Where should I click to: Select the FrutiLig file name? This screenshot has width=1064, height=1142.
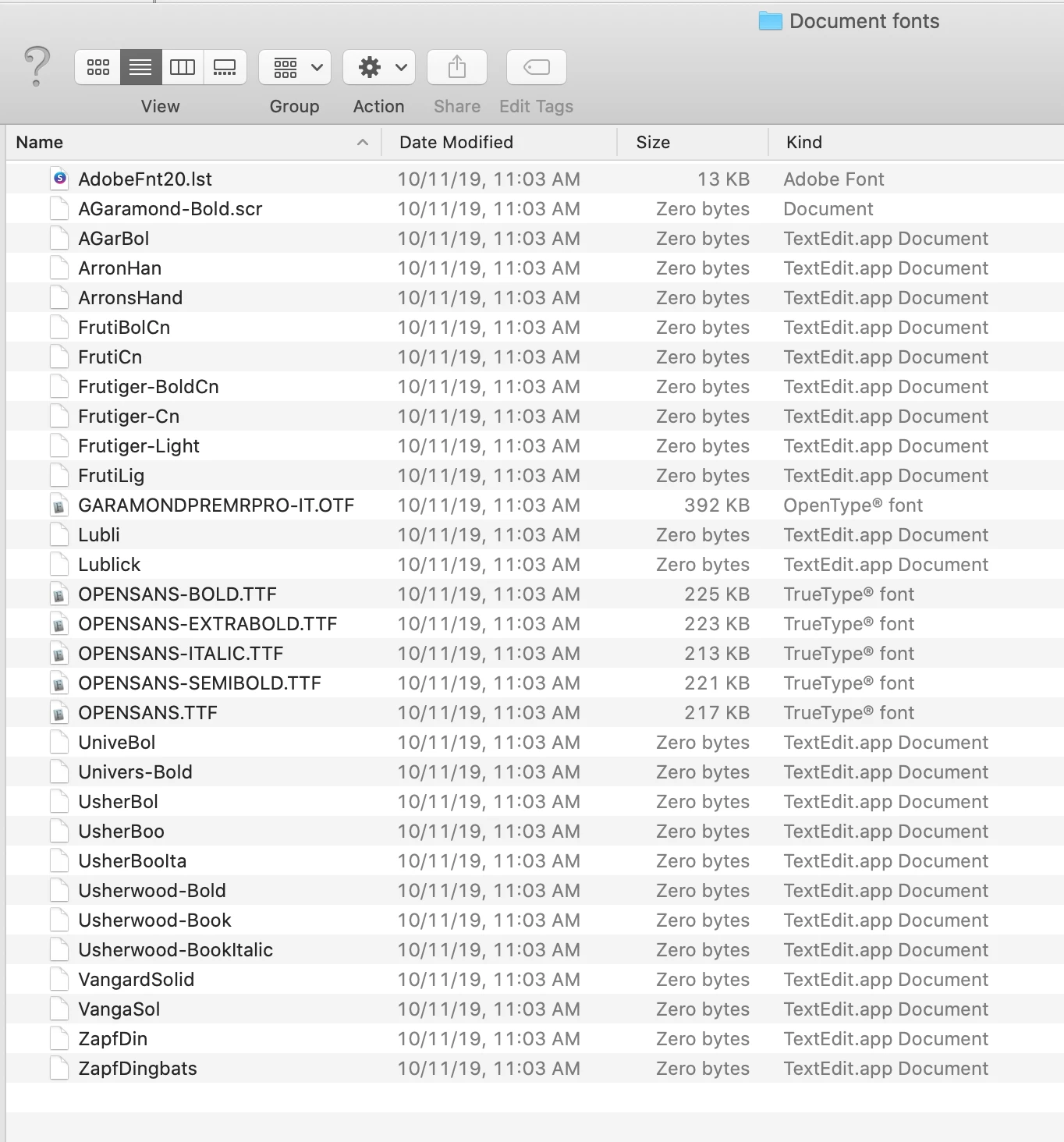click(111, 476)
